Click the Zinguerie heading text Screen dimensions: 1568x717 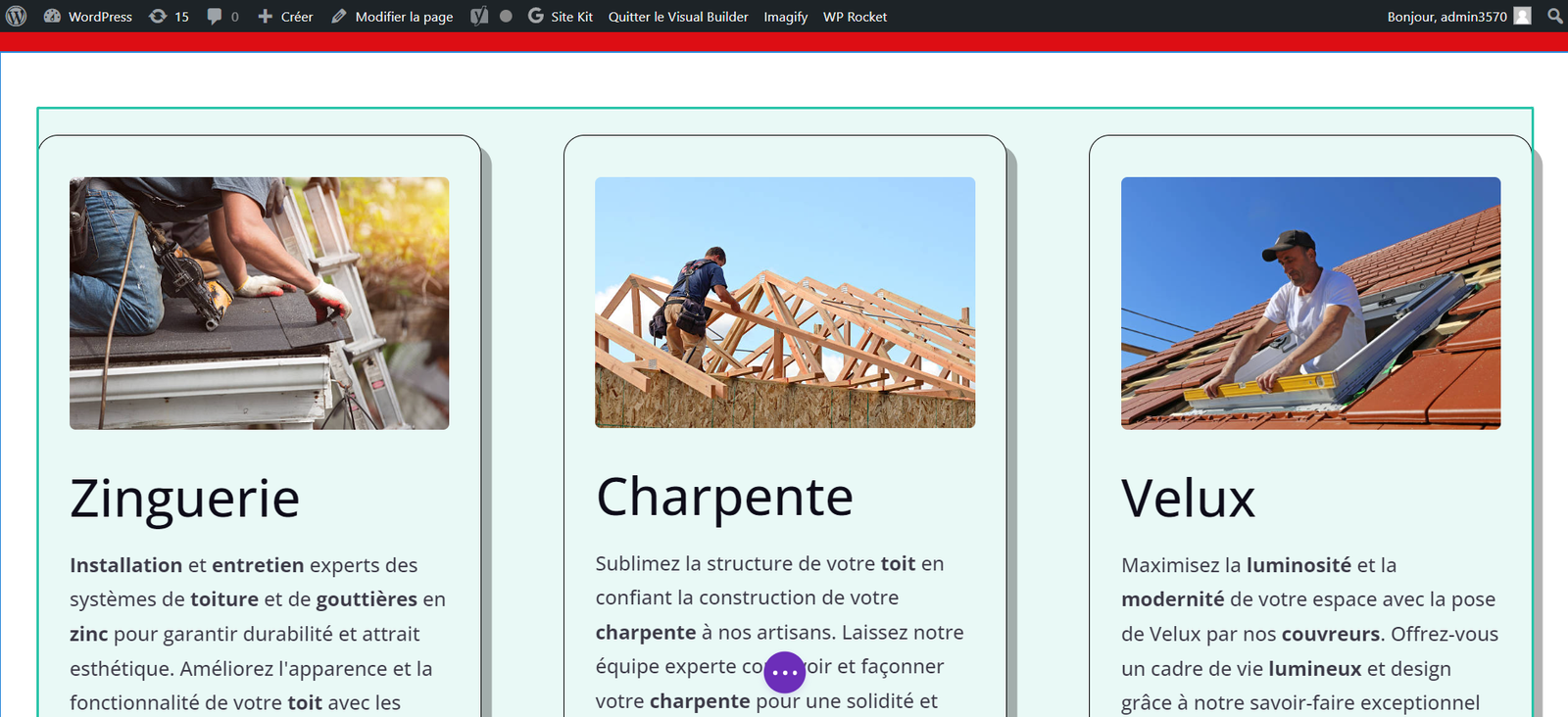coord(184,499)
